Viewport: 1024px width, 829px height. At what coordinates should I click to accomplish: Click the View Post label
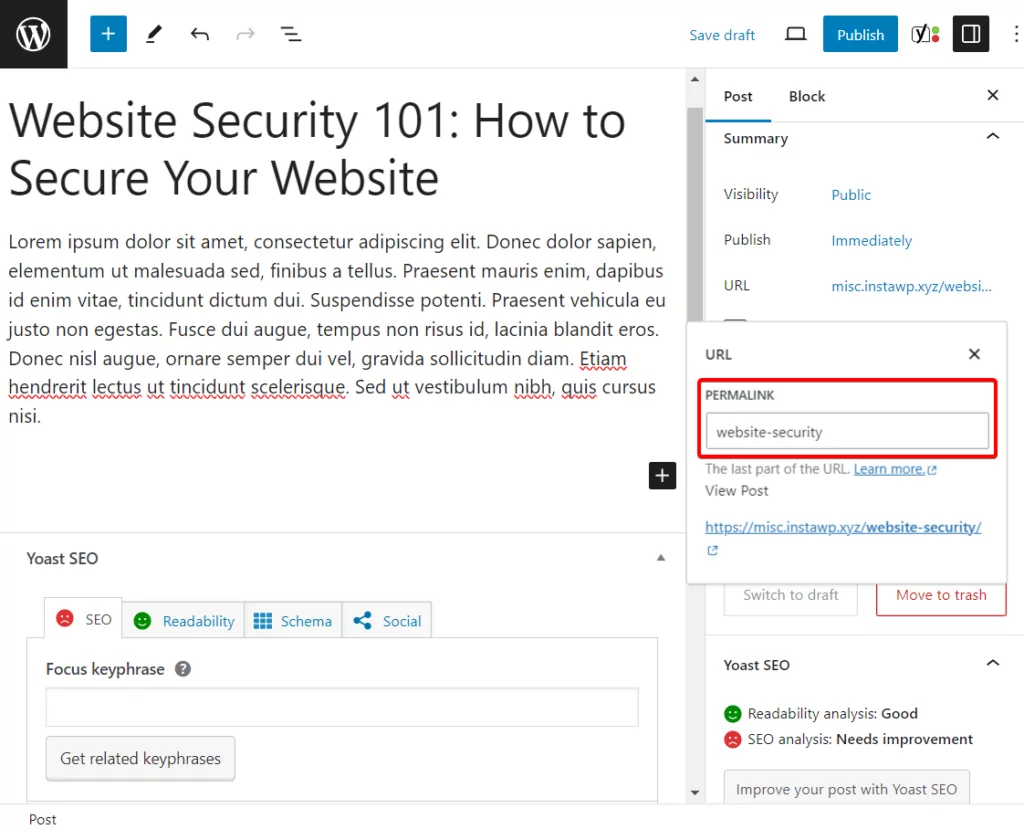tap(736, 491)
